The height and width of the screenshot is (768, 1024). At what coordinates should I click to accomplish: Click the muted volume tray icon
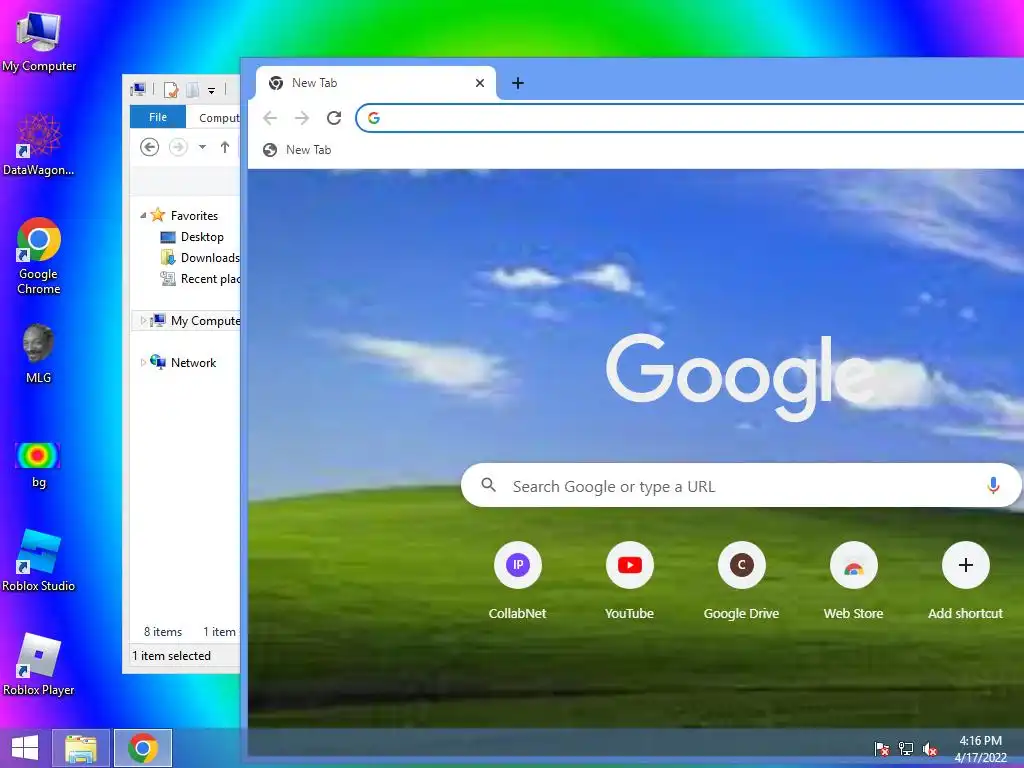930,748
